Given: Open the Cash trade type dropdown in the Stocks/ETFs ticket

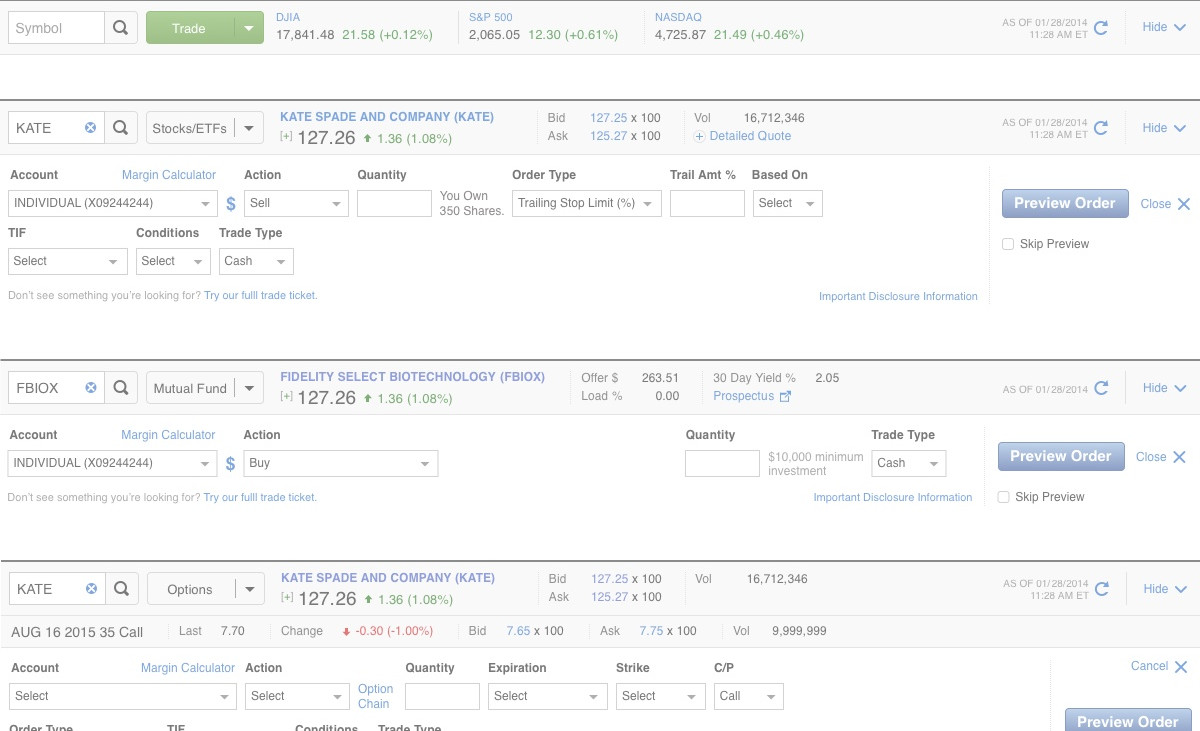Looking at the screenshot, I should coord(256,261).
